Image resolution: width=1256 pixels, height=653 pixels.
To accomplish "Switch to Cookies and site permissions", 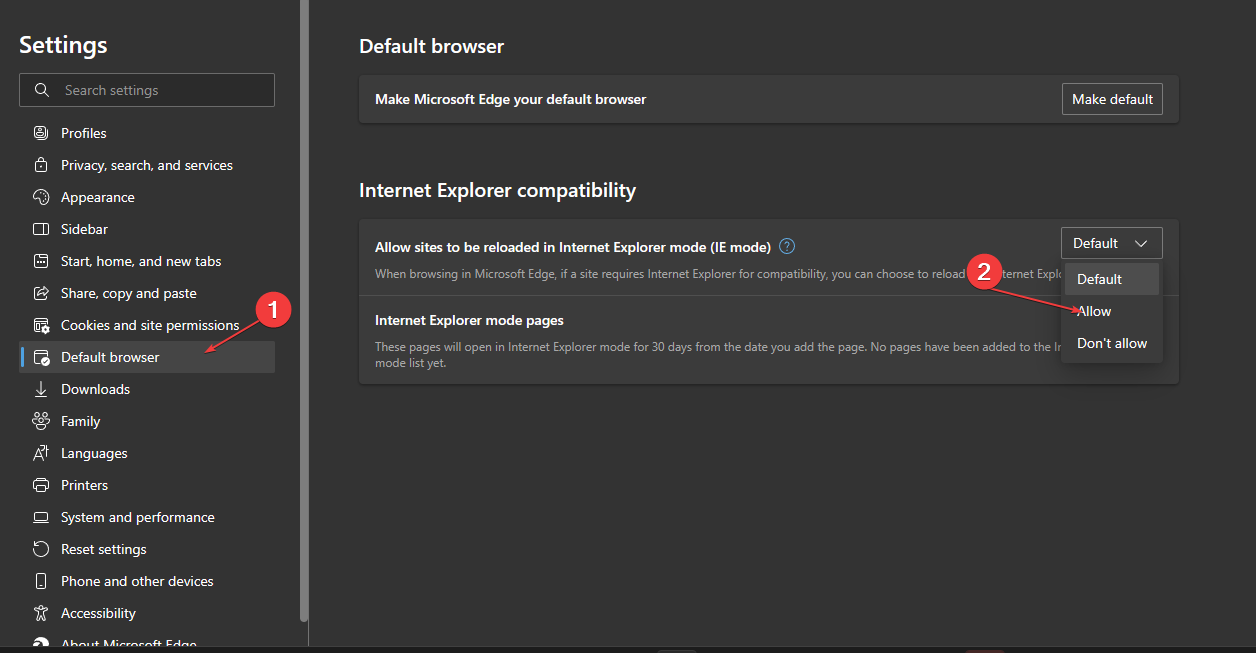I will 150,324.
